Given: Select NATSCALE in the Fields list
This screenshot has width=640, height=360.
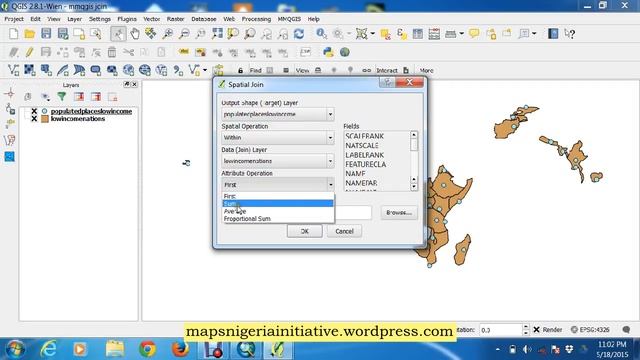Looking at the screenshot, I should [362, 146].
